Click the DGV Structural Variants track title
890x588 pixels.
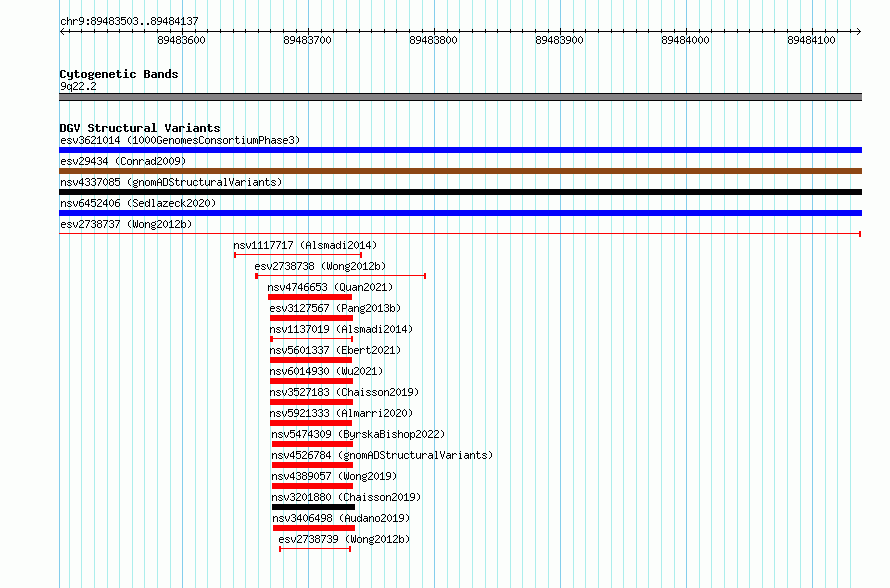point(140,128)
